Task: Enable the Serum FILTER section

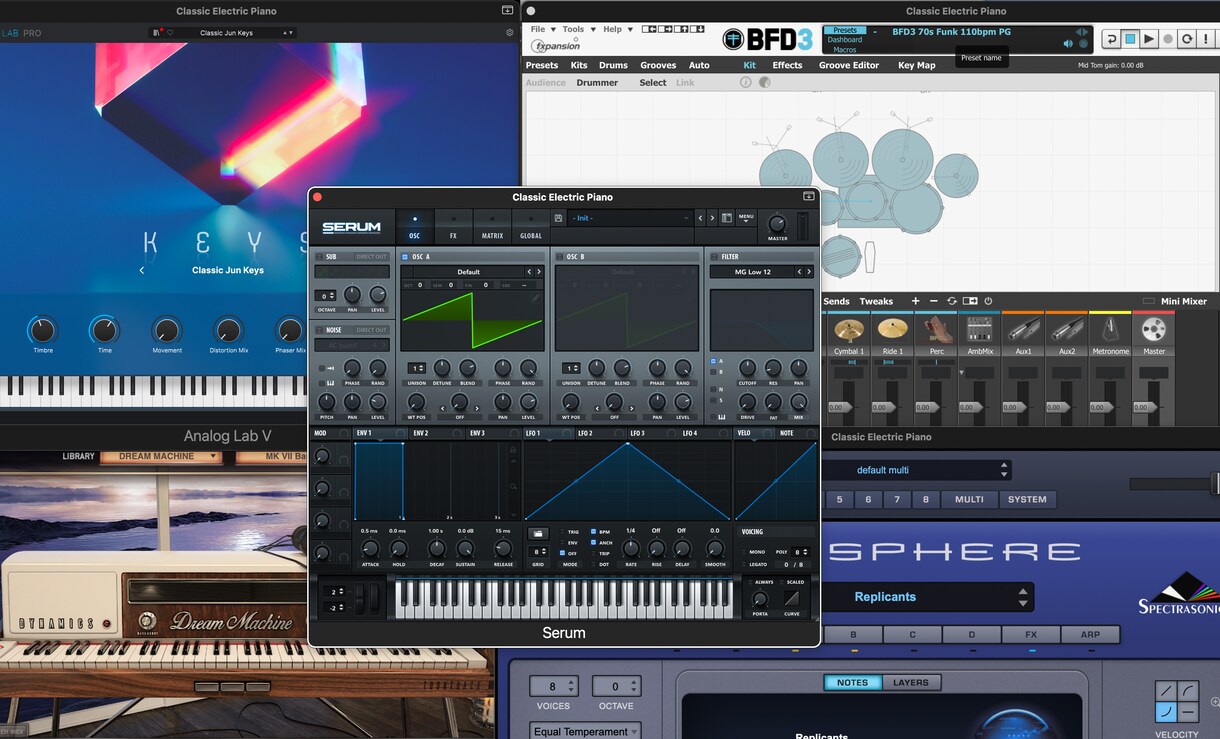Action: coord(713,257)
